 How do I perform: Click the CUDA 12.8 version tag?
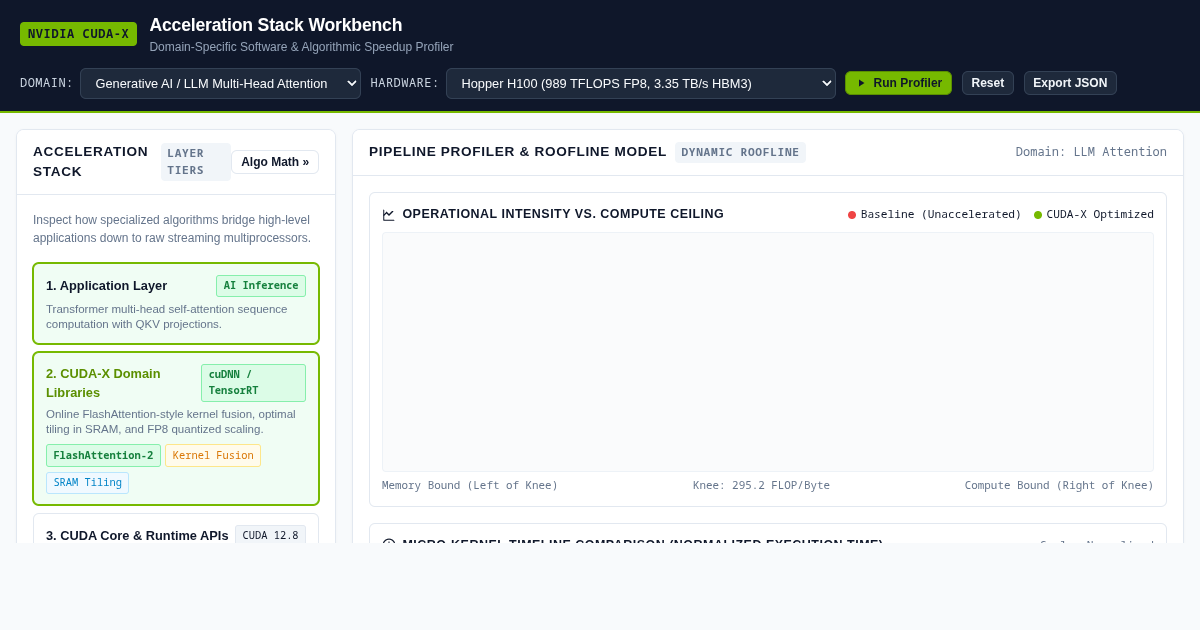270,536
